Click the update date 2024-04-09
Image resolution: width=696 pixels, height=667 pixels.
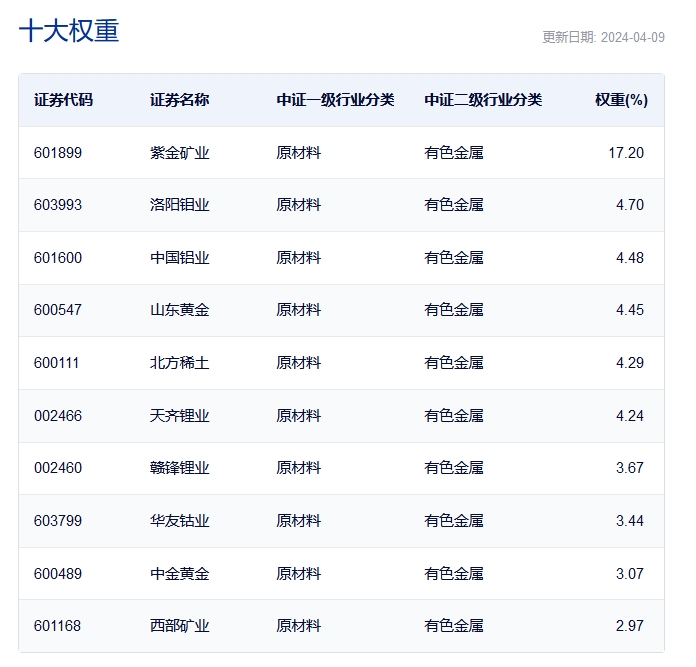633,37
